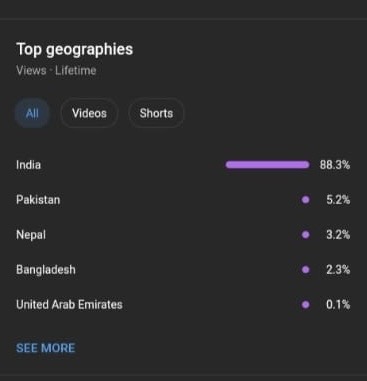Image resolution: width=367 pixels, height=381 pixels.
Task: Click the 2.3% value for Bangladesh
Action: (x=338, y=269)
